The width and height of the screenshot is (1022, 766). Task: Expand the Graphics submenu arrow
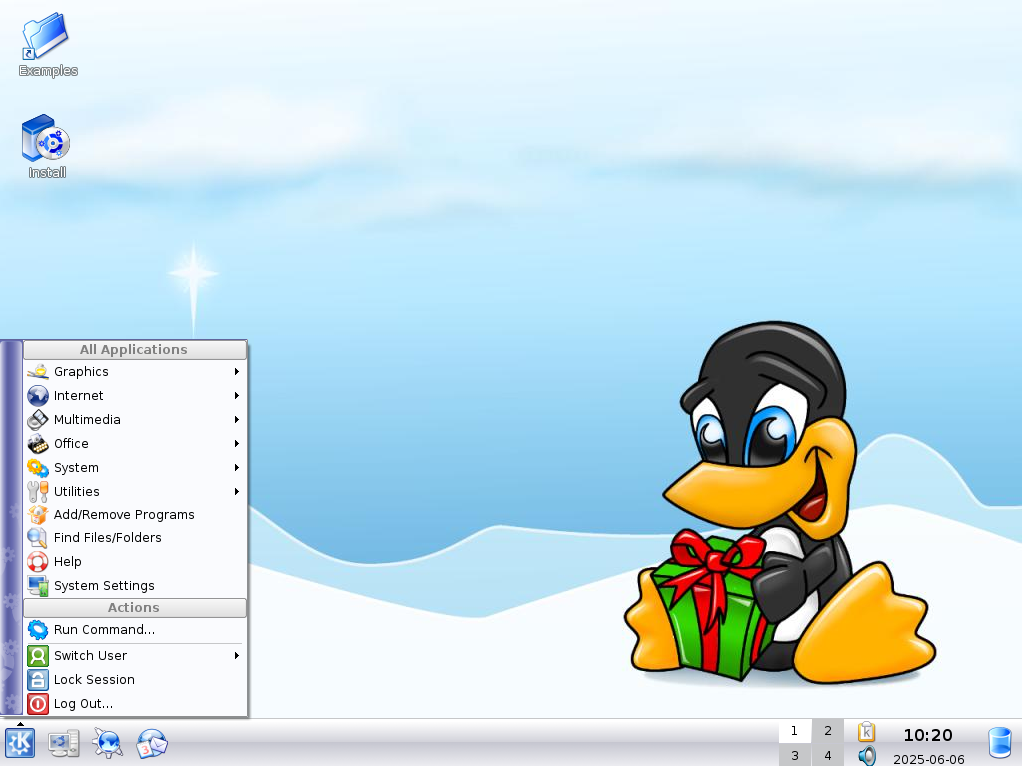[x=237, y=372]
